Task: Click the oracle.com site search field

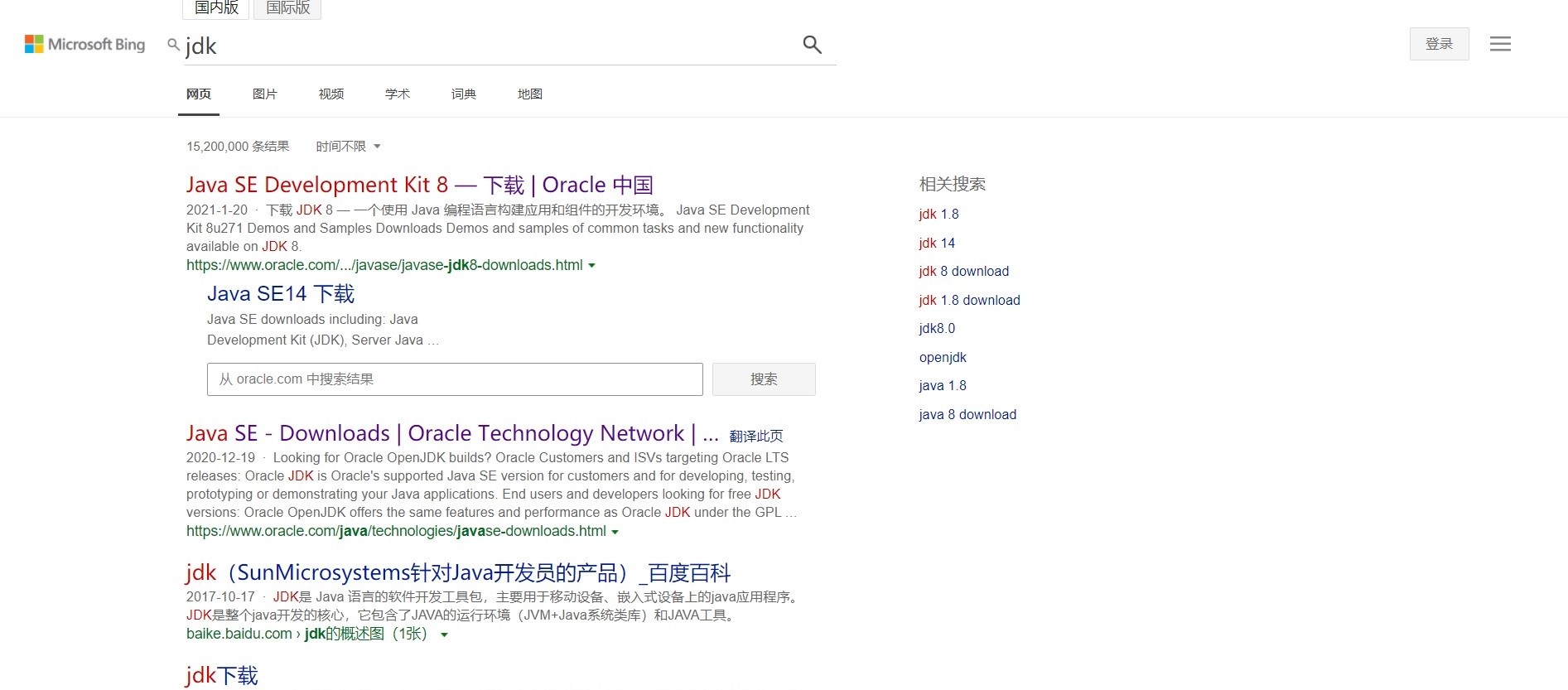Action: coord(455,379)
